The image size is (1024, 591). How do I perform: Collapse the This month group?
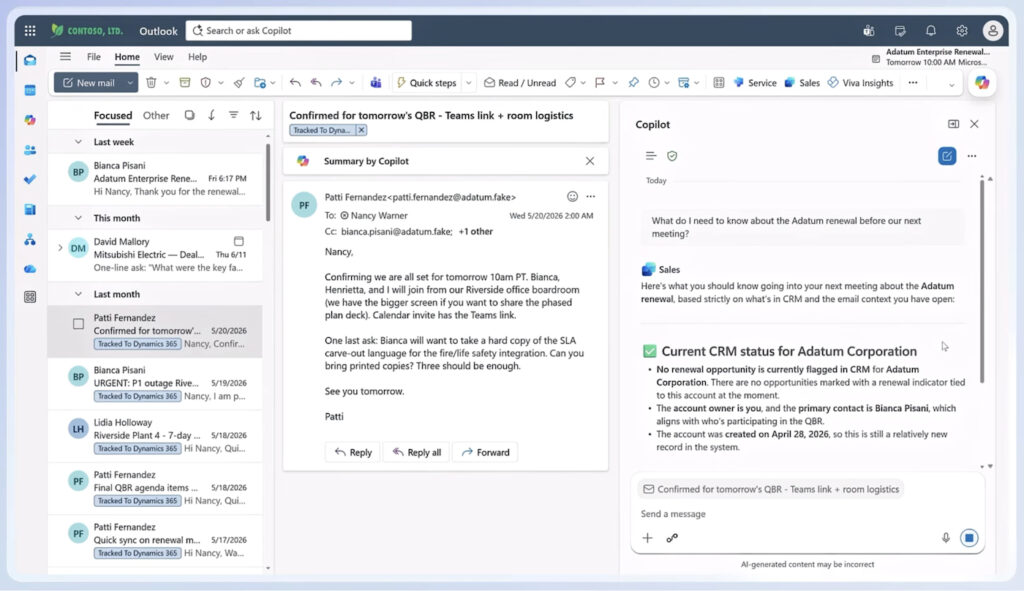pyautogui.click(x=78, y=218)
